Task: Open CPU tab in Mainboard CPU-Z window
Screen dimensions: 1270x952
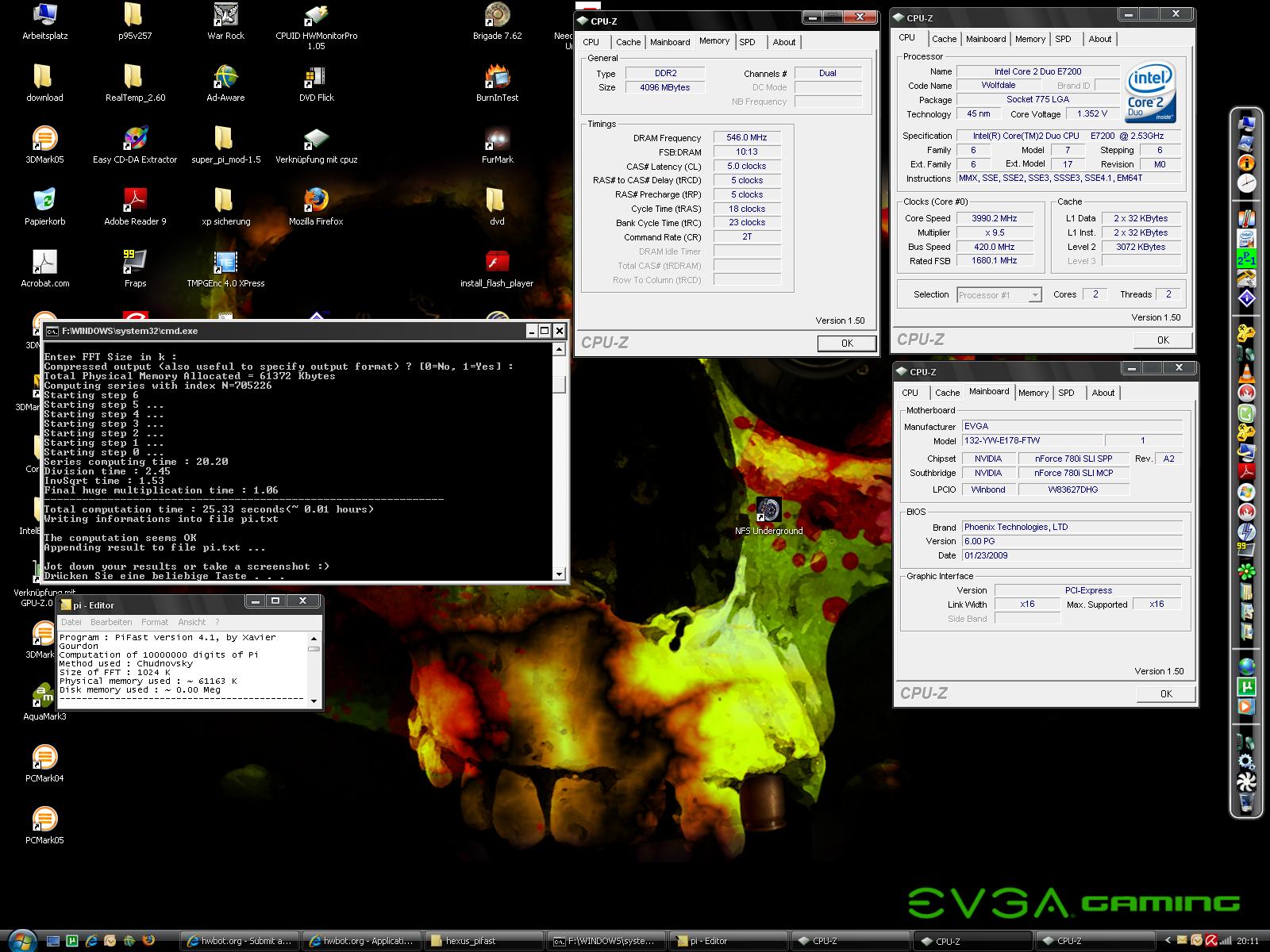Action: (910, 393)
